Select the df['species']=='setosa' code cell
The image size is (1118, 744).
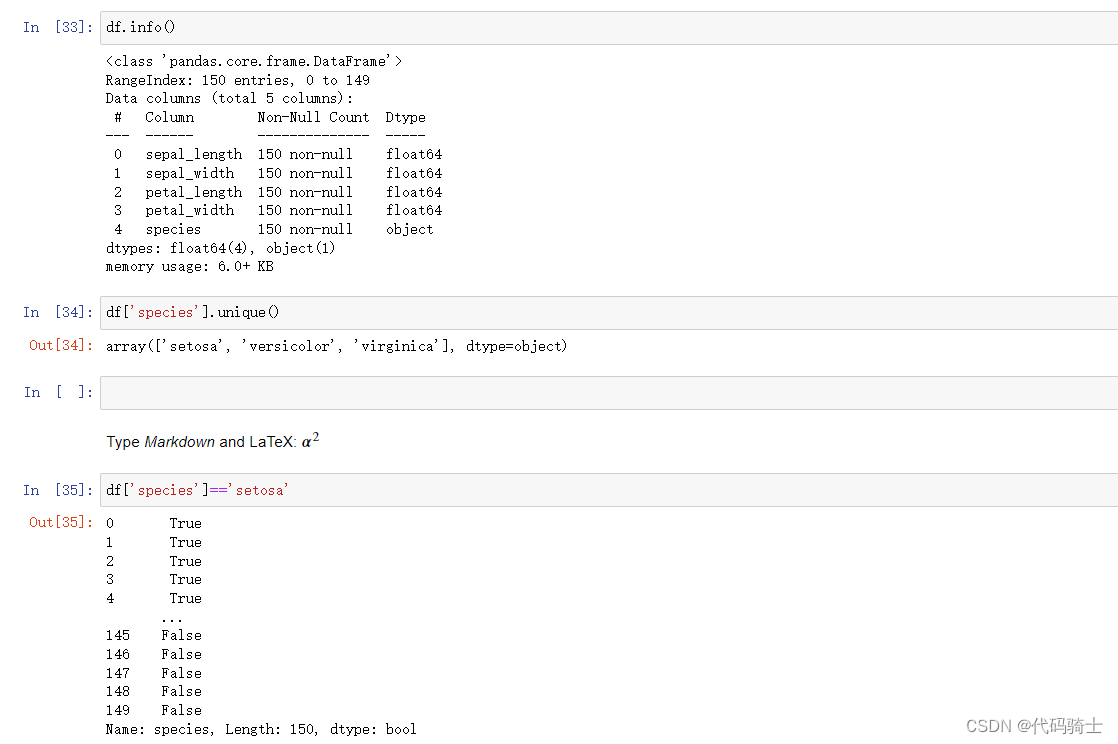click(609, 490)
